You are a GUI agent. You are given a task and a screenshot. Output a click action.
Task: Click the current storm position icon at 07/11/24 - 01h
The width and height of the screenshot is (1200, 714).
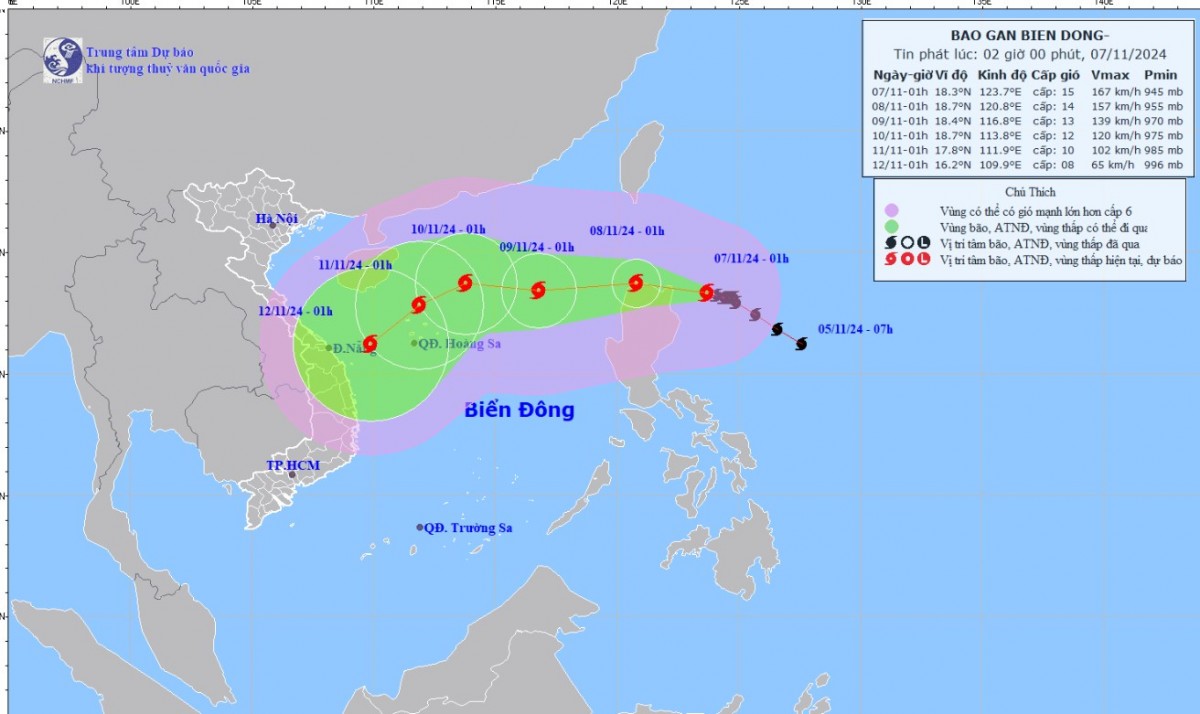coord(706,293)
